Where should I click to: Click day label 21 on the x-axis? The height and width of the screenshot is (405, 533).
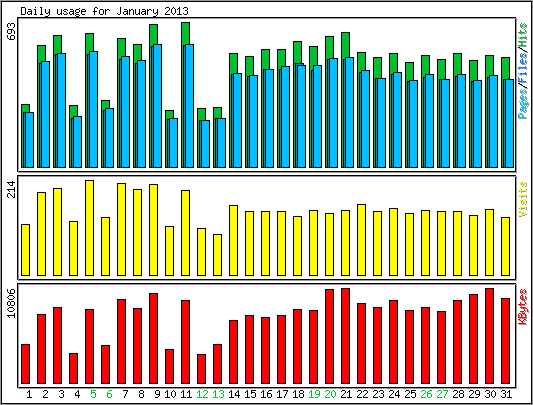[346, 394]
